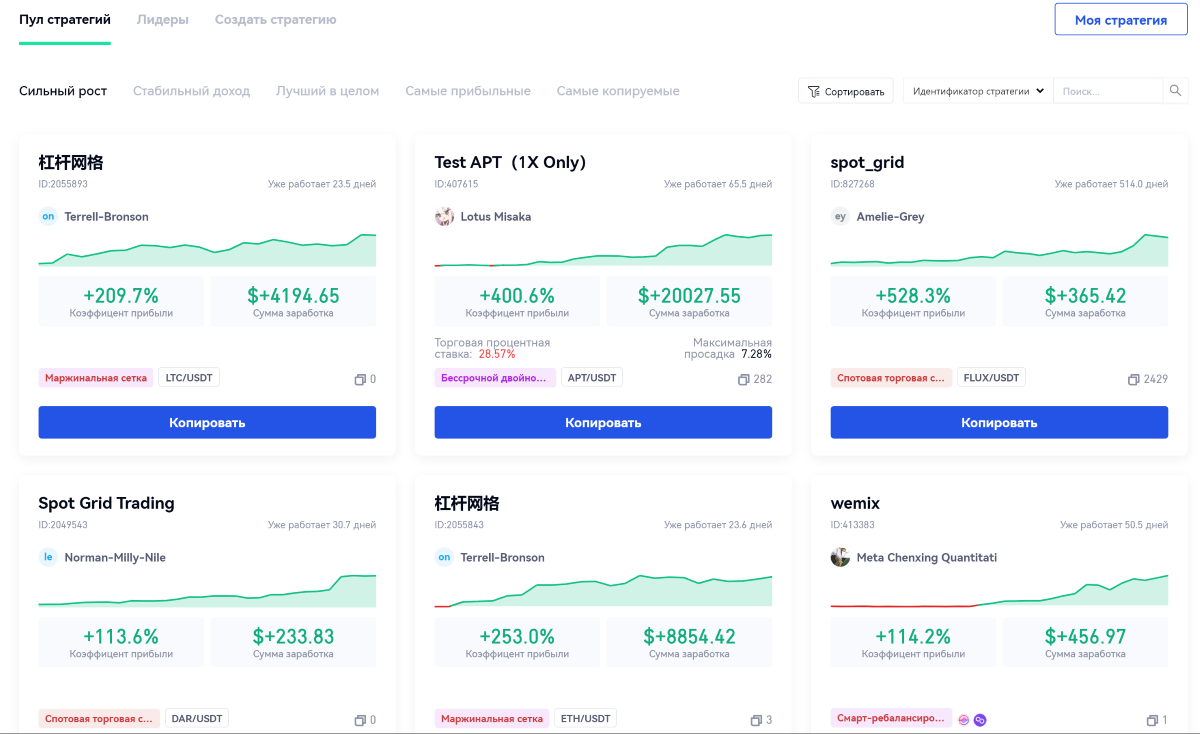This screenshot has height=734, width=1200.
Task: Click the ID:413383 strategy identifier
Action: pyautogui.click(x=852, y=525)
